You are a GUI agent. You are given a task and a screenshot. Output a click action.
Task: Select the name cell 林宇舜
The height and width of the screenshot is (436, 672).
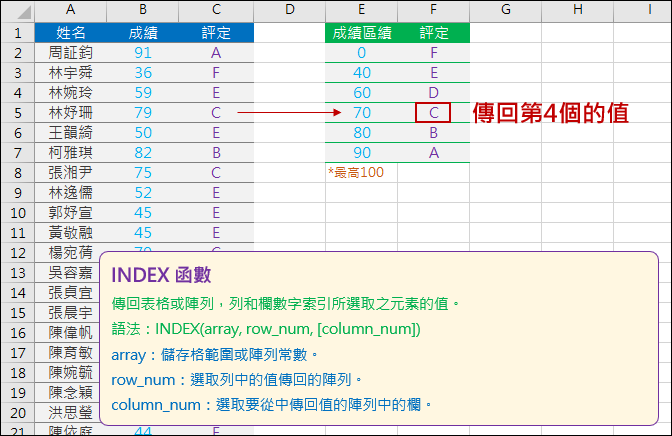click(70, 73)
